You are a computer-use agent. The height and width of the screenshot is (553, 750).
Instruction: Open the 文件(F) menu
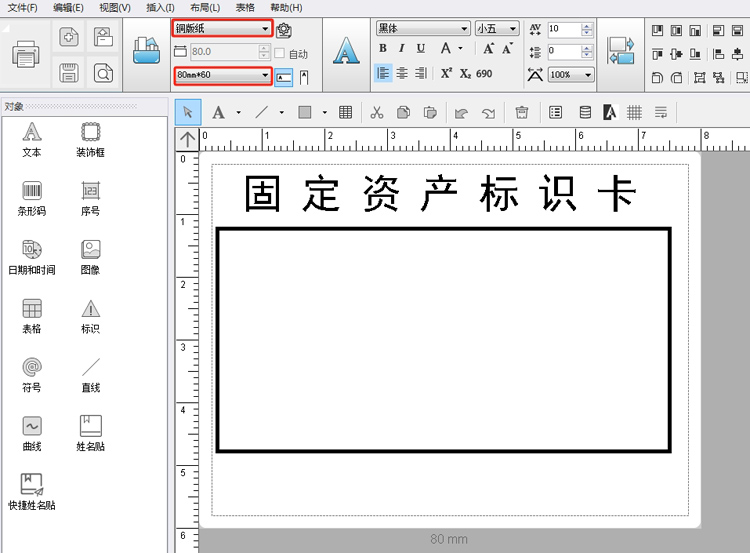pyautogui.click(x=22, y=8)
